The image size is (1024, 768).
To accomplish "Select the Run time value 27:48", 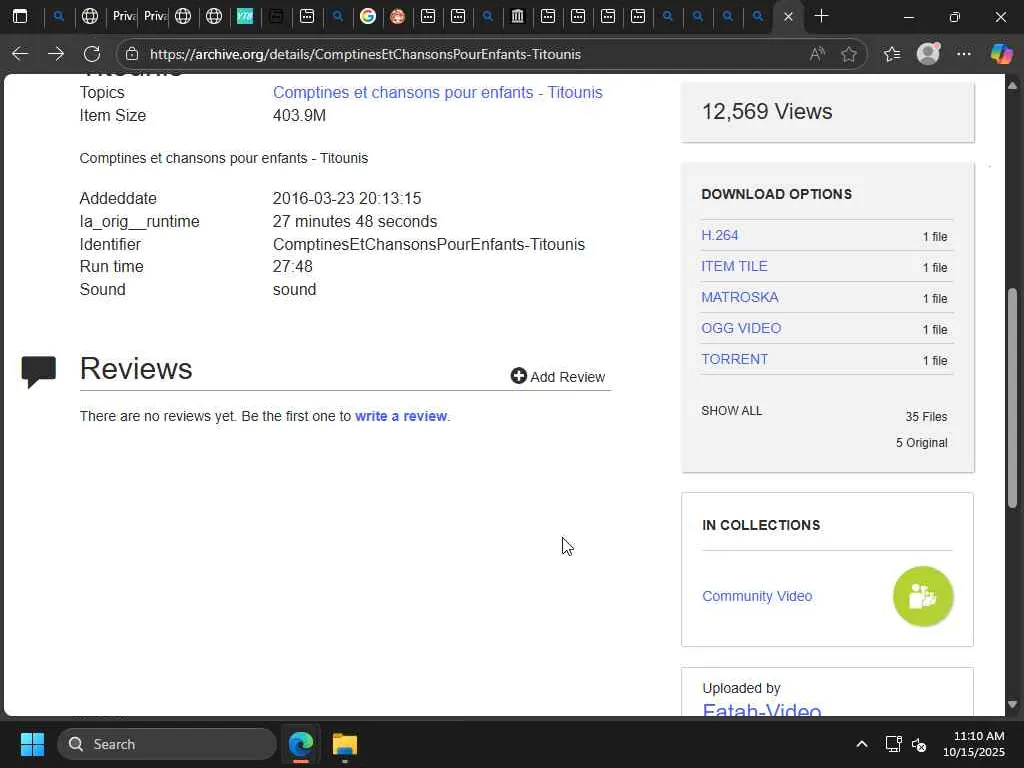I will click(293, 266).
